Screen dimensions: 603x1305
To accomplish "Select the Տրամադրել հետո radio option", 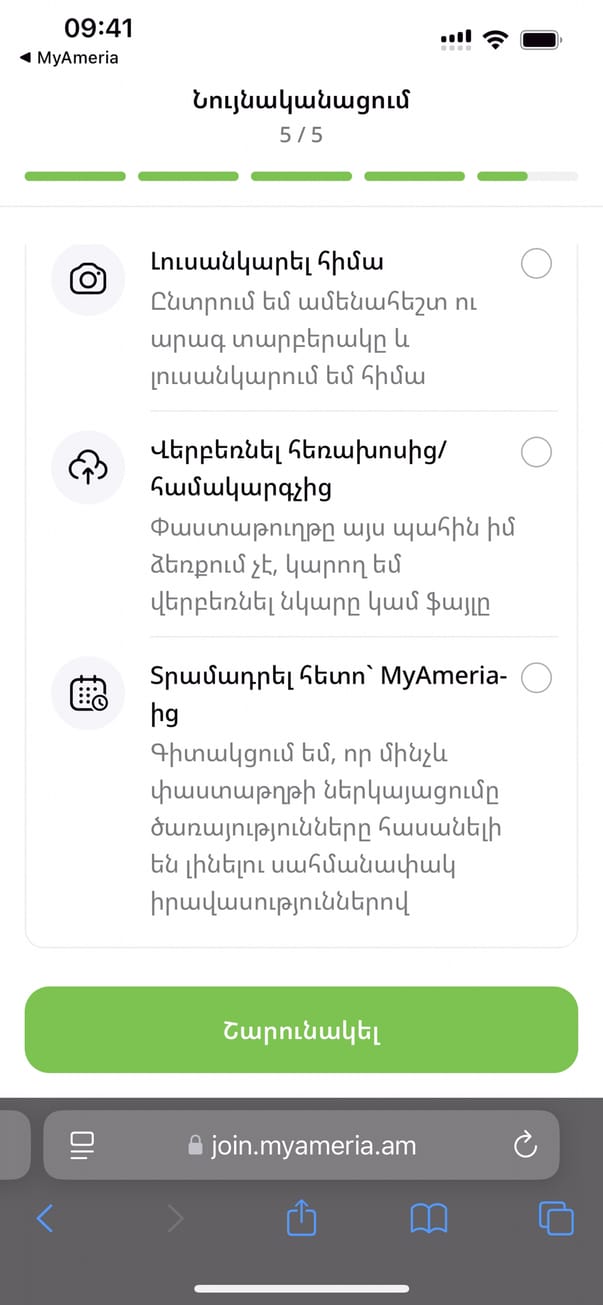I will 536,678.
